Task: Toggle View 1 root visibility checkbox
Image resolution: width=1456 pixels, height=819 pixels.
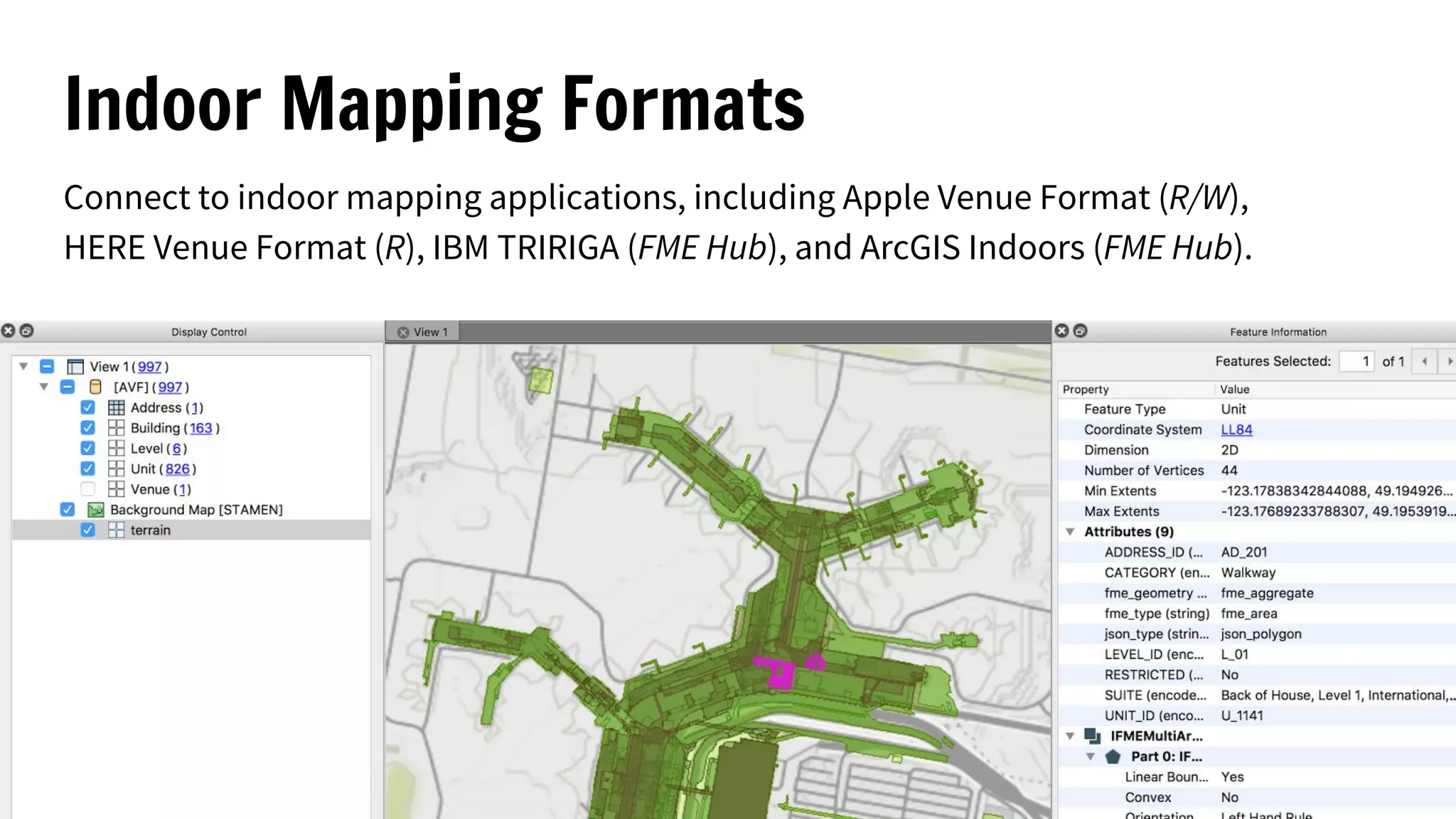Action: 47,367
